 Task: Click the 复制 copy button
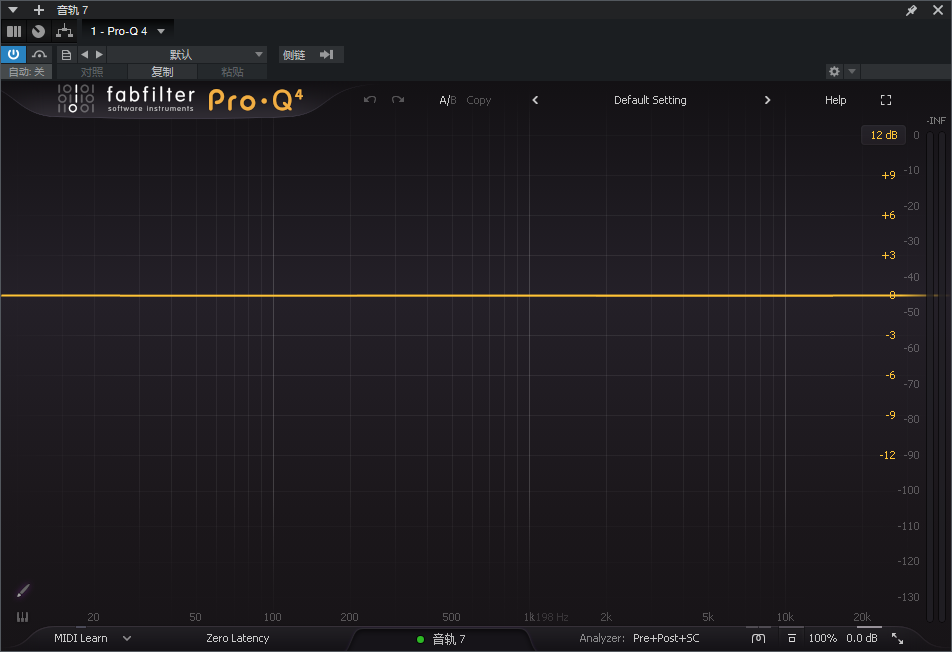[162, 72]
